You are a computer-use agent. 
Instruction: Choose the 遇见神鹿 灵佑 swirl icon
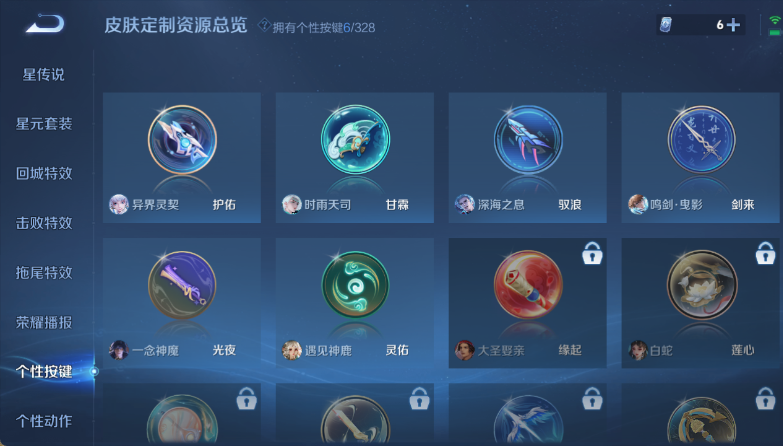click(355, 285)
